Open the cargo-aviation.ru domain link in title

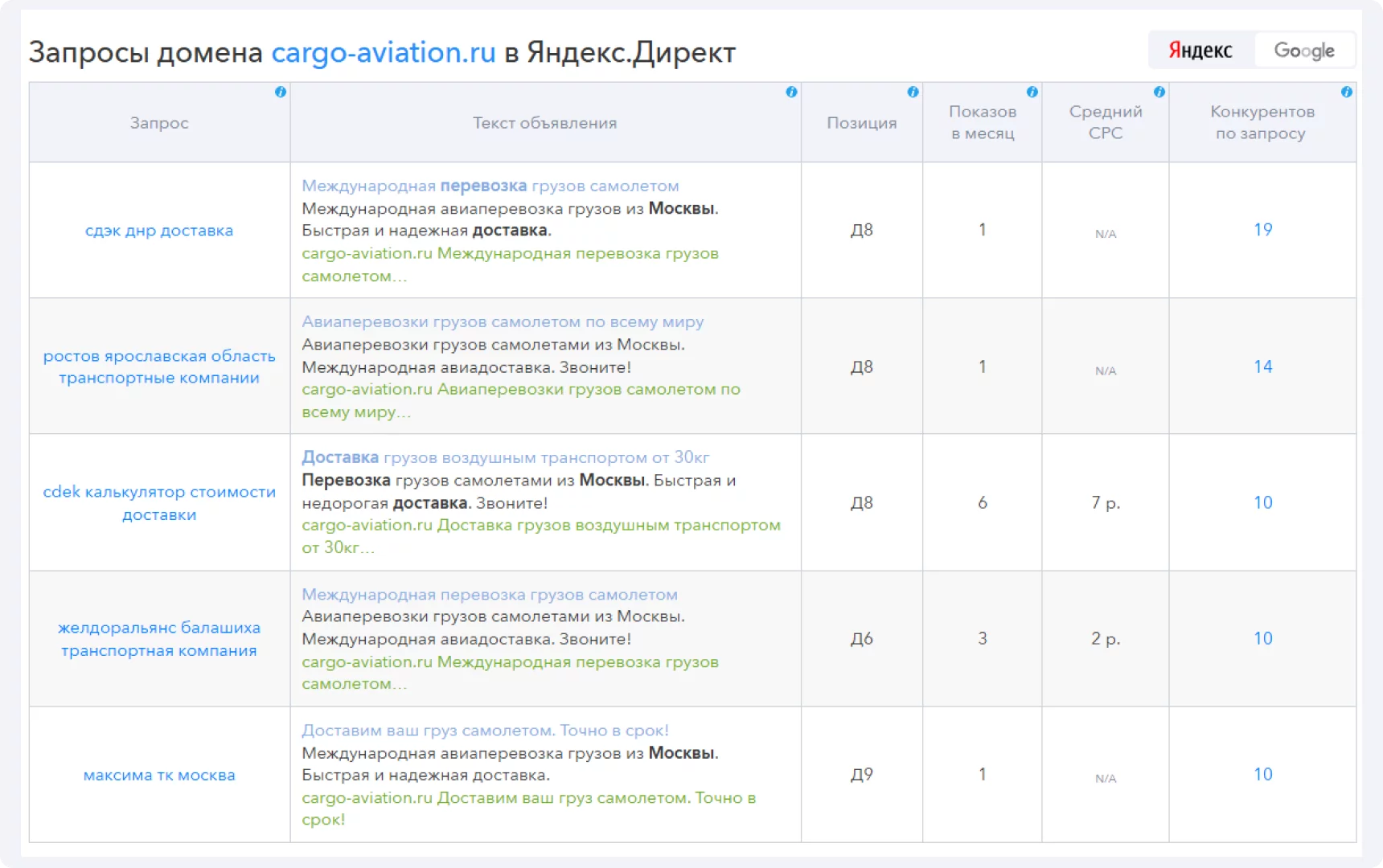tap(384, 52)
